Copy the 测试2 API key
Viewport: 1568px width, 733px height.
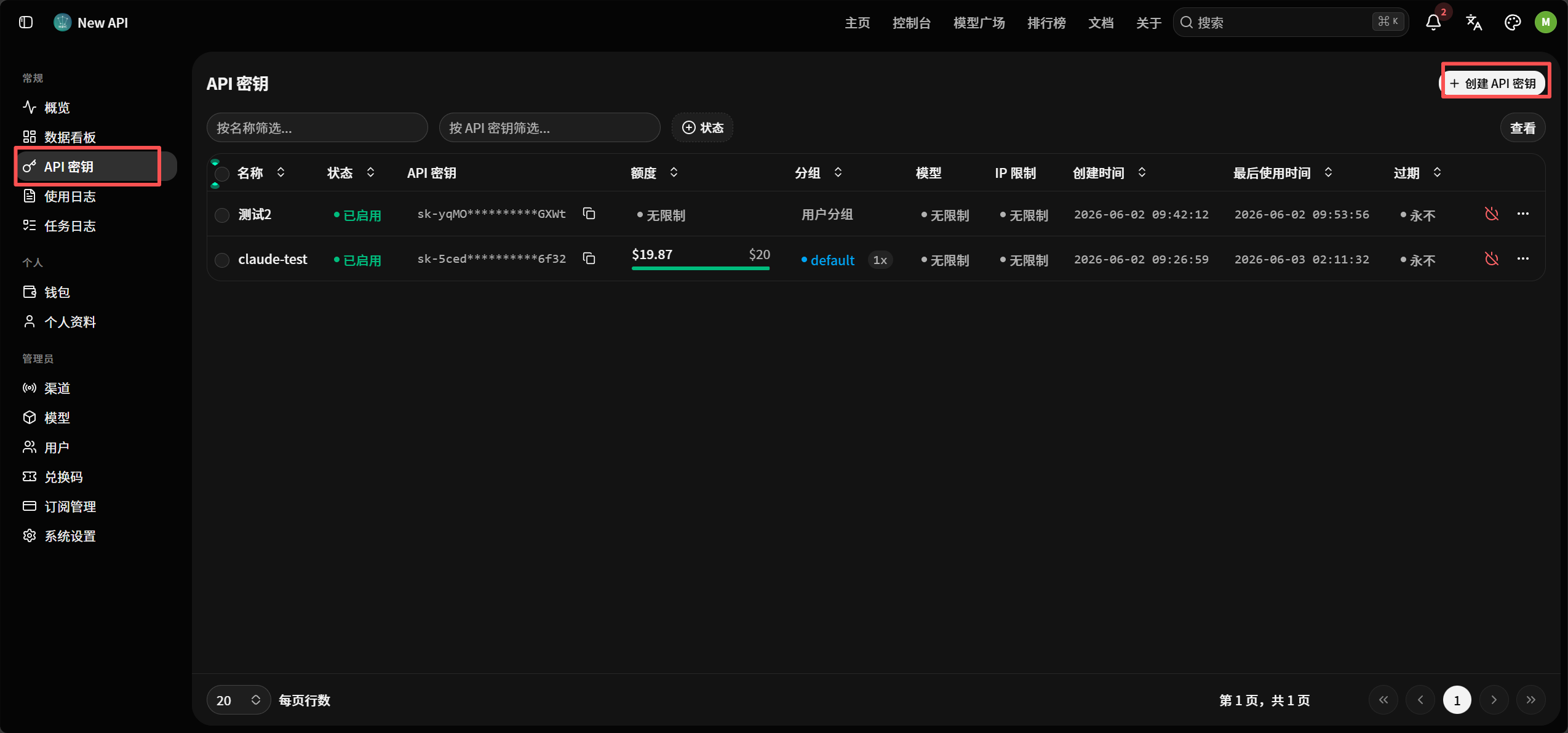click(589, 214)
